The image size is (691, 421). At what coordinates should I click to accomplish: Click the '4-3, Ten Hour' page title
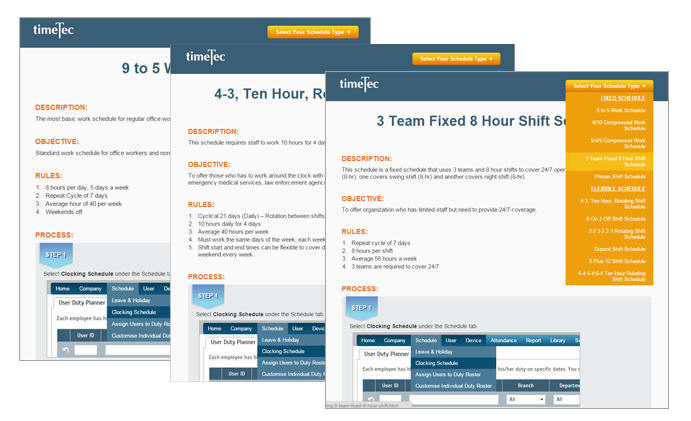tap(269, 94)
